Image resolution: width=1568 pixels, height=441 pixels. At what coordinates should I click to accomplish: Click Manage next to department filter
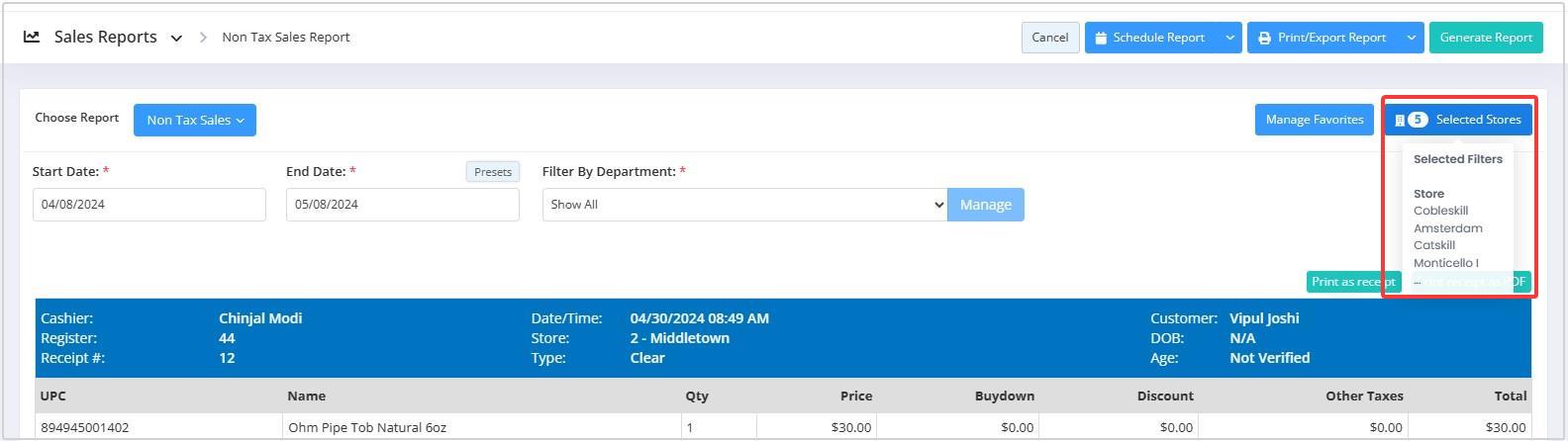pos(985,205)
